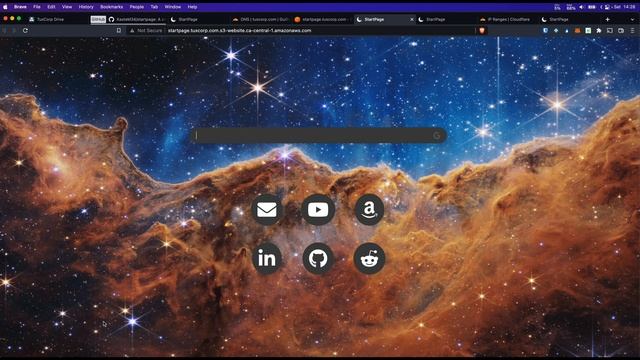Switch to the GitHub startpage repository tab
Image resolution: width=640 pixels, height=360 pixels.
tap(136, 19)
